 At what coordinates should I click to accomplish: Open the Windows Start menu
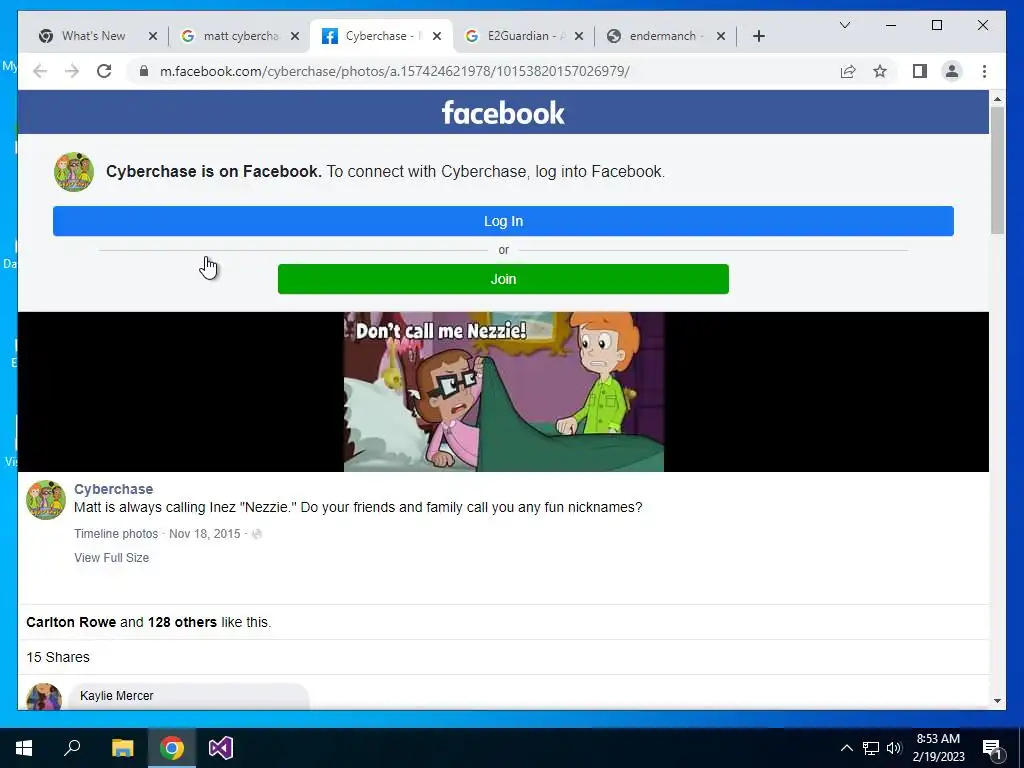(24, 748)
